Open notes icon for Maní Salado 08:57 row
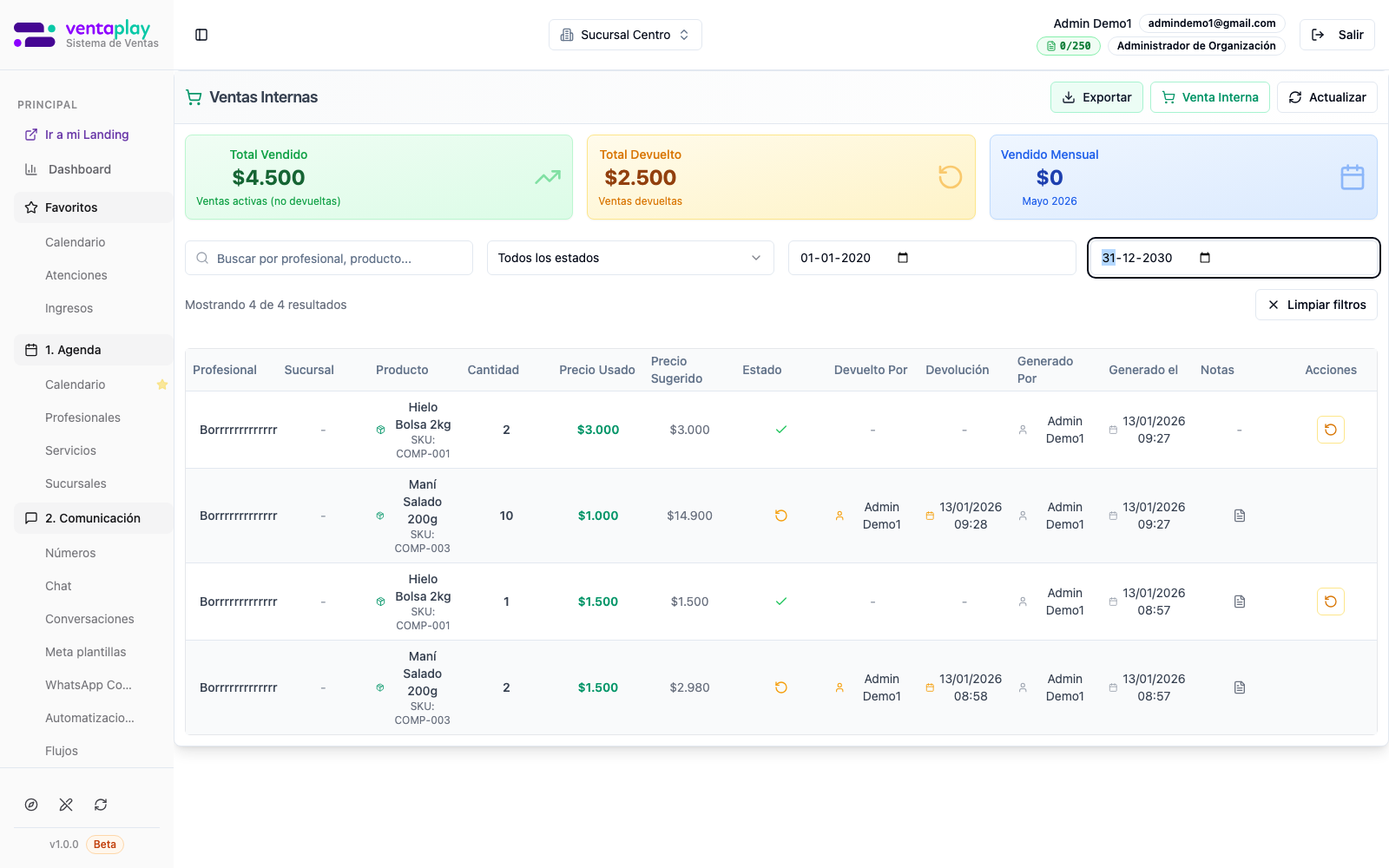1389x868 pixels. [1240, 687]
